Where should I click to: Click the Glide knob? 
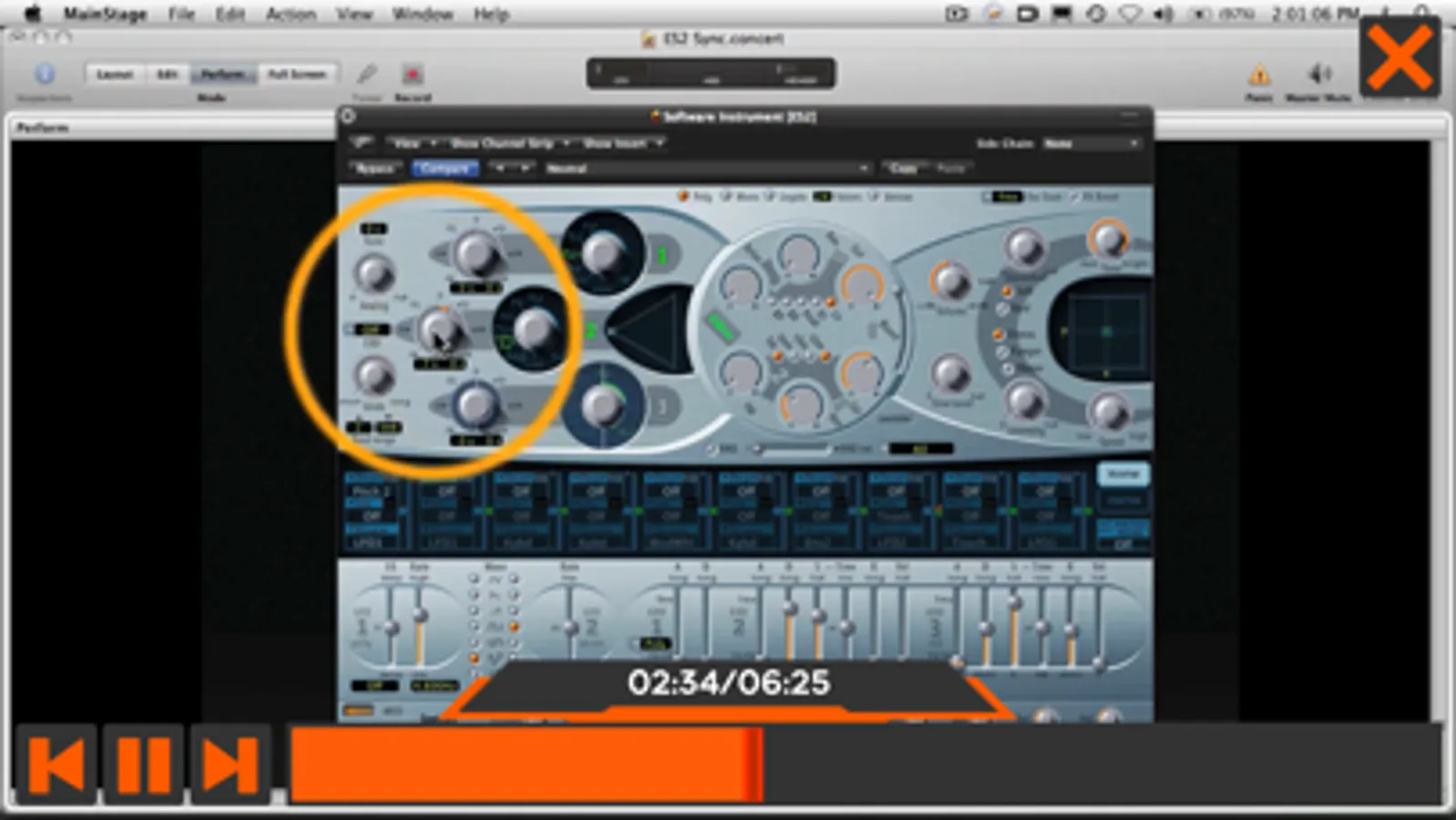pos(373,375)
